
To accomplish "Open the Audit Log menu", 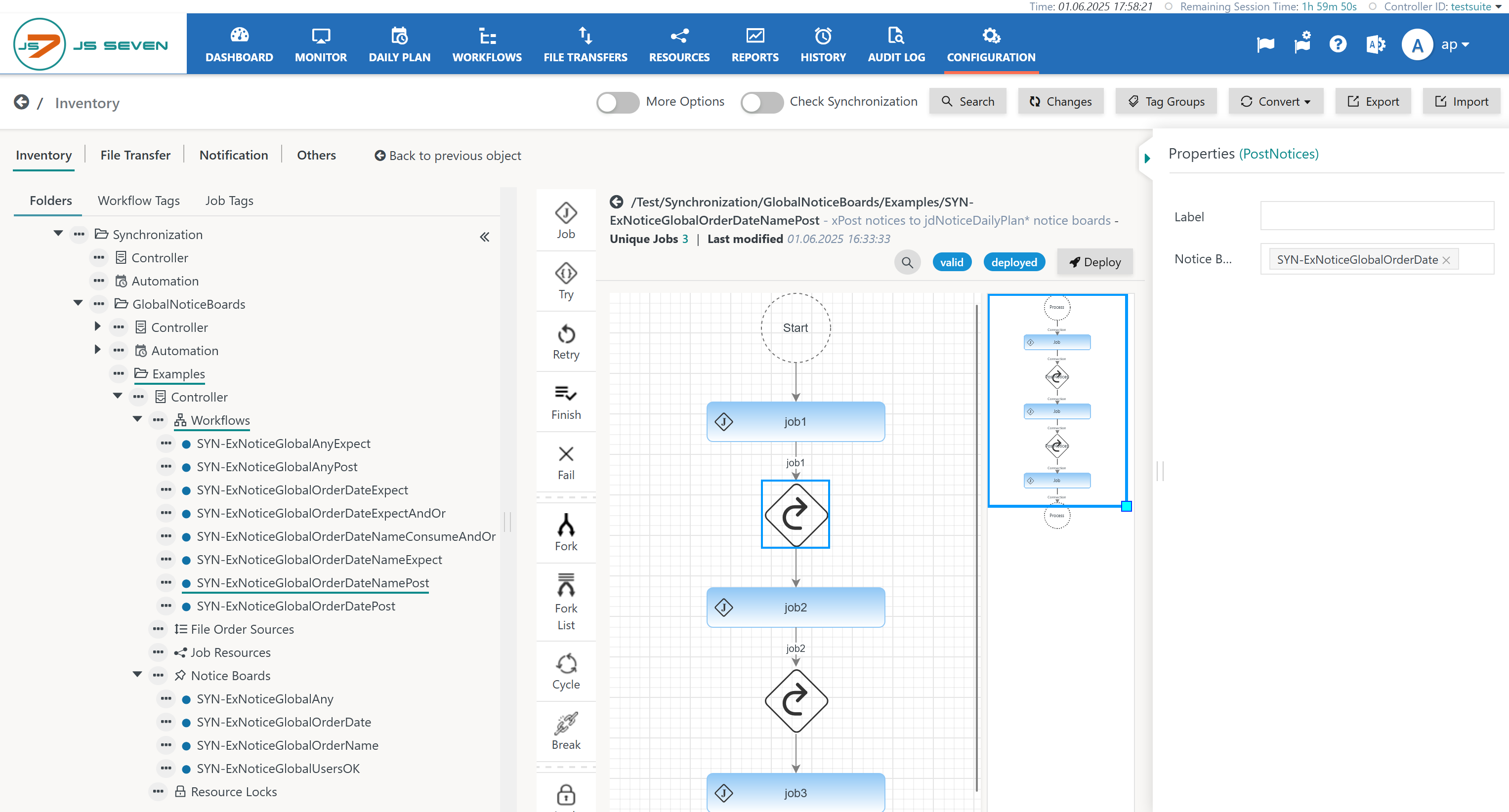I will [896, 44].
